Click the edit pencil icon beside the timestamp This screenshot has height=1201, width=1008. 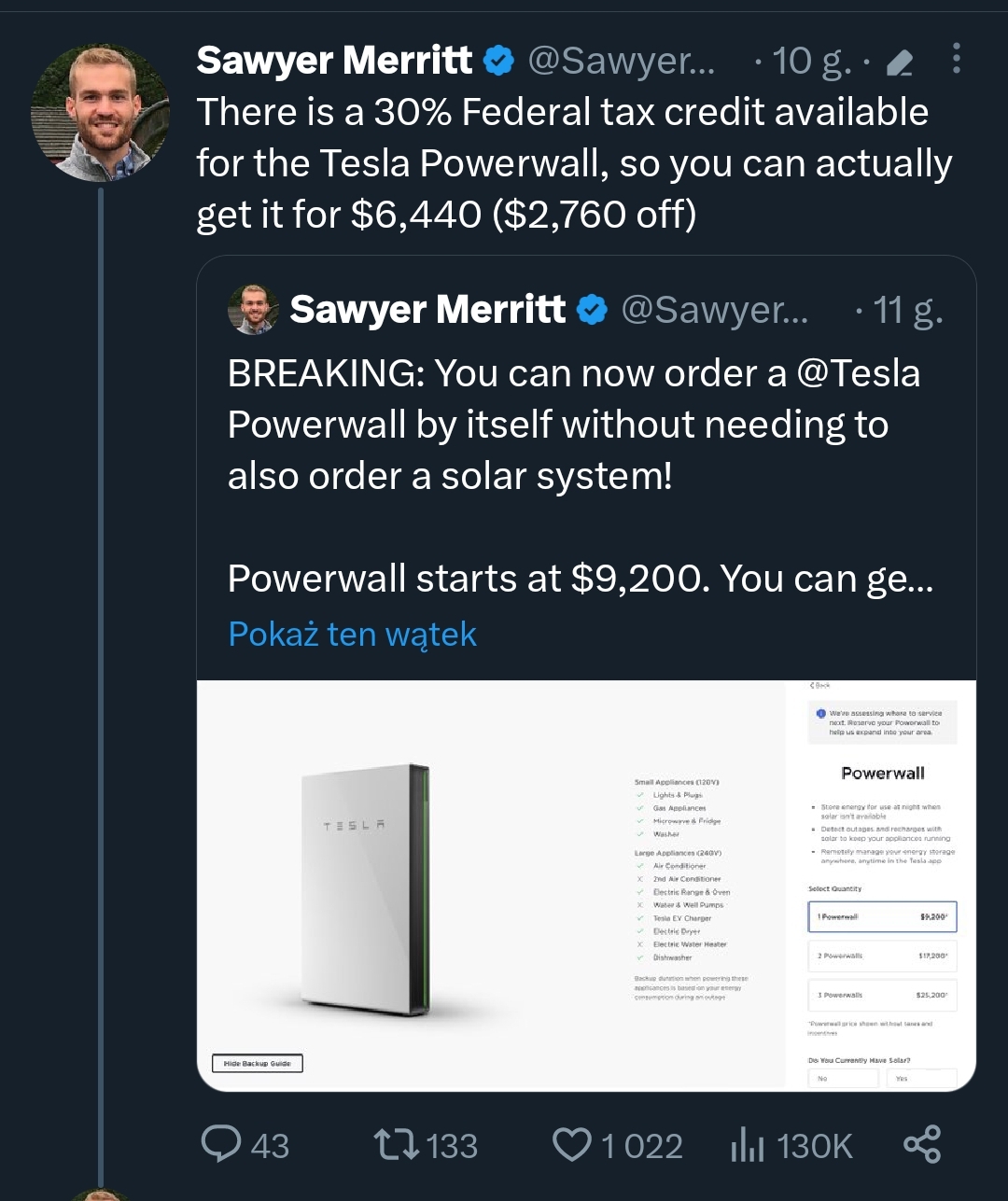(x=899, y=63)
